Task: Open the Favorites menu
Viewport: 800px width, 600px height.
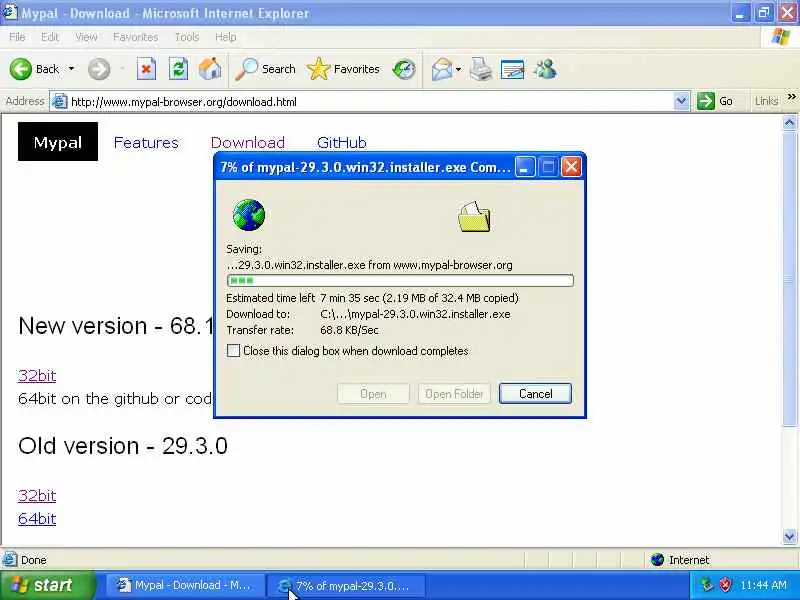Action: [135, 37]
